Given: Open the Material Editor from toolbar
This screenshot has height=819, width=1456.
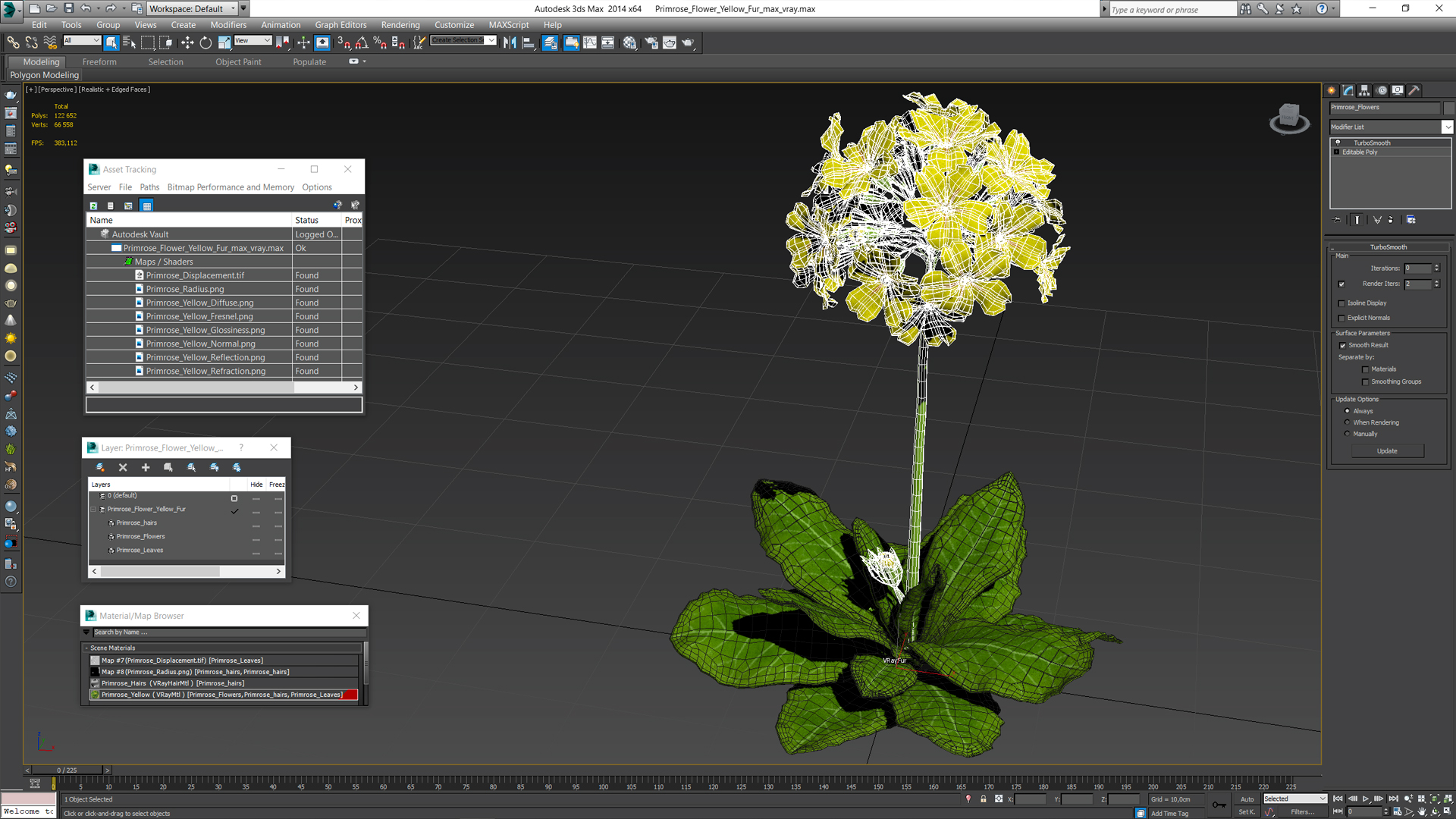Looking at the screenshot, I should click(x=629, y=42).
